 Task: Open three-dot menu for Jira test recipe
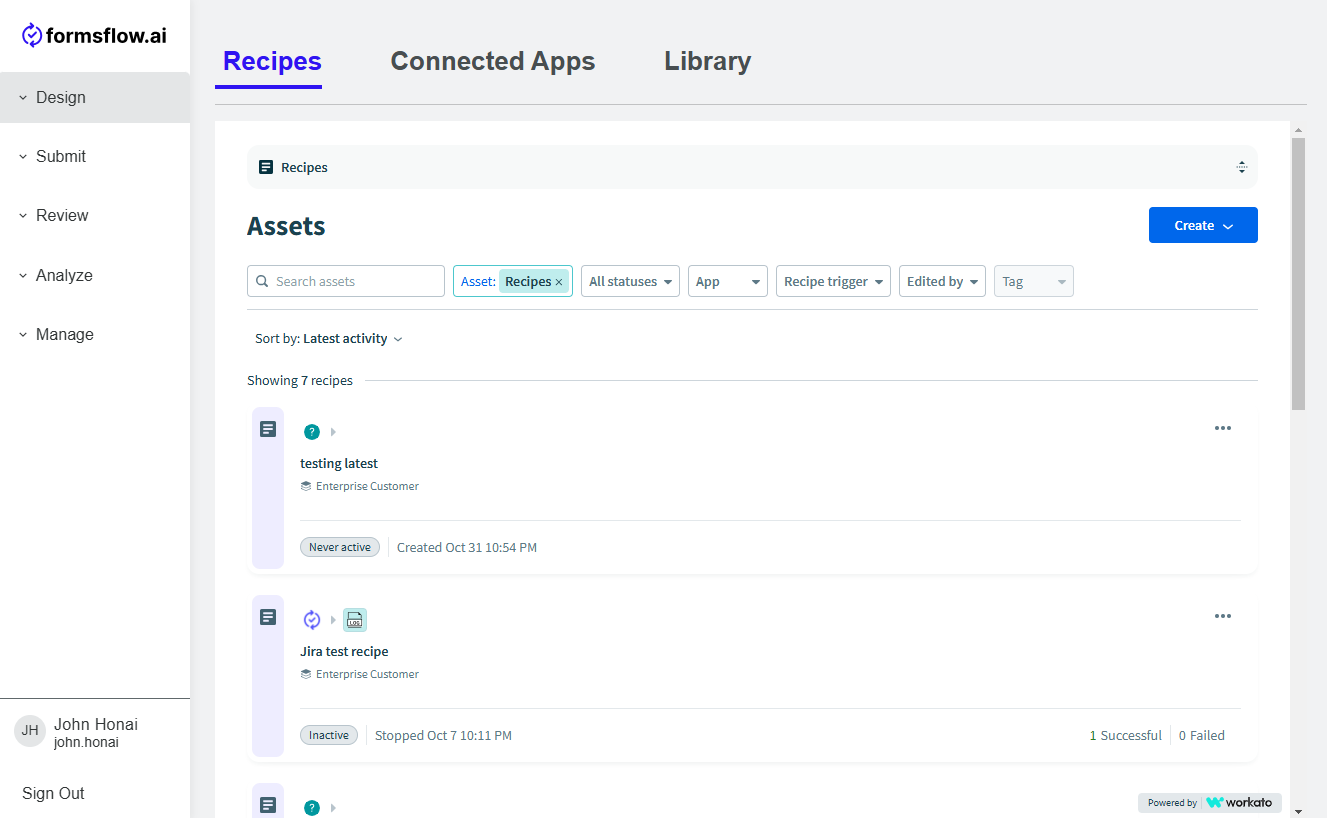coord(1222,616)
